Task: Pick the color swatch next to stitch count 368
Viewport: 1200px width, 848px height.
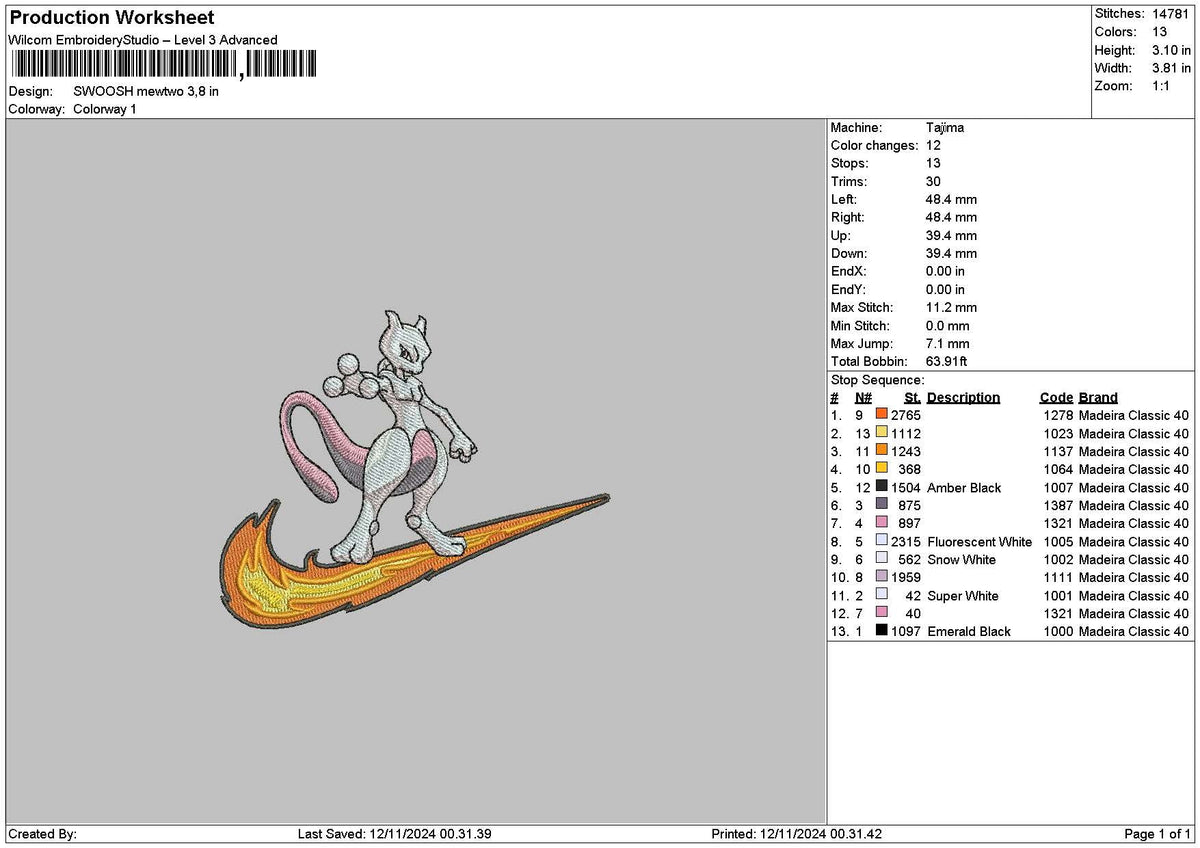Action: point(881,468)
